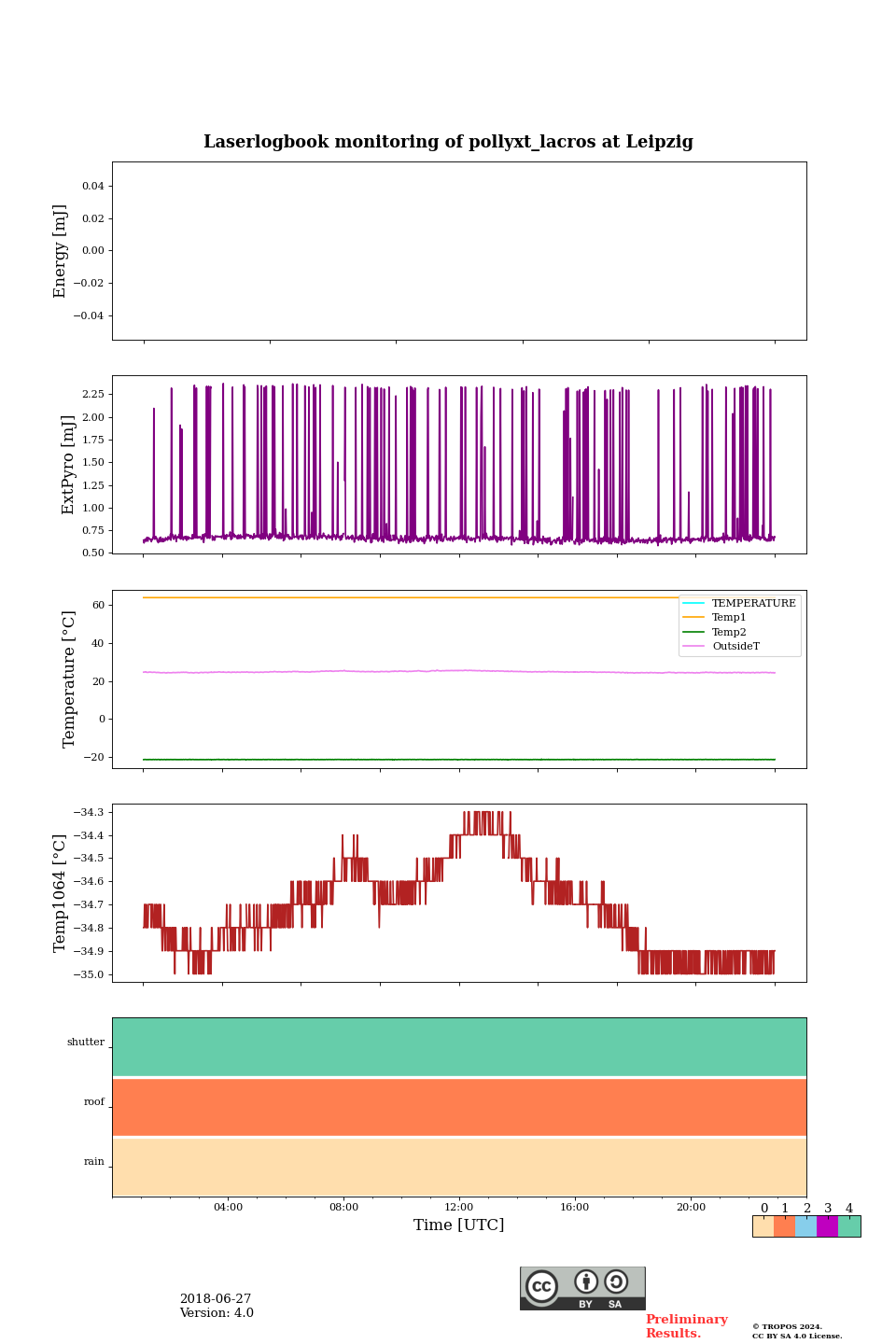Viewport: 896px width, 1344px height.
Task: Click the Creative Commons CC circle logo
Action: [x=541, y=1286]
